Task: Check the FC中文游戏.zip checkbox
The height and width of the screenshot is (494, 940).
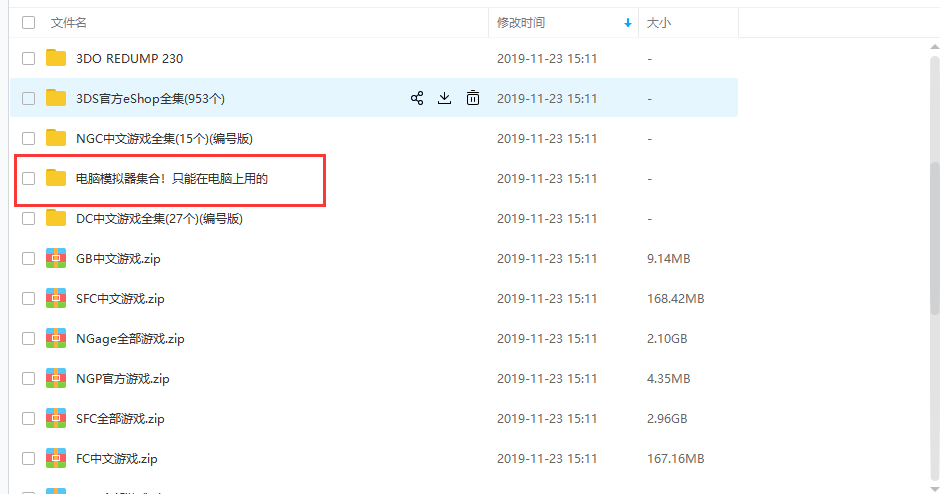Action: coord(28,458)
